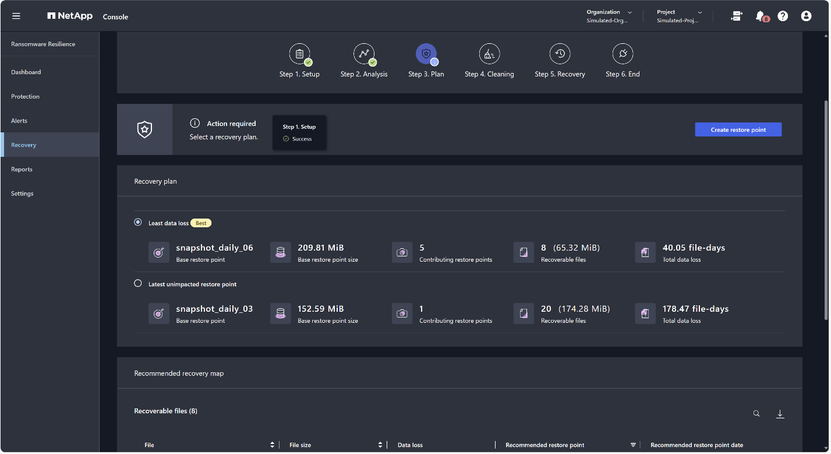
Task: Go to Dashboard in the sidebar
Action: click(x=26, y=72)
